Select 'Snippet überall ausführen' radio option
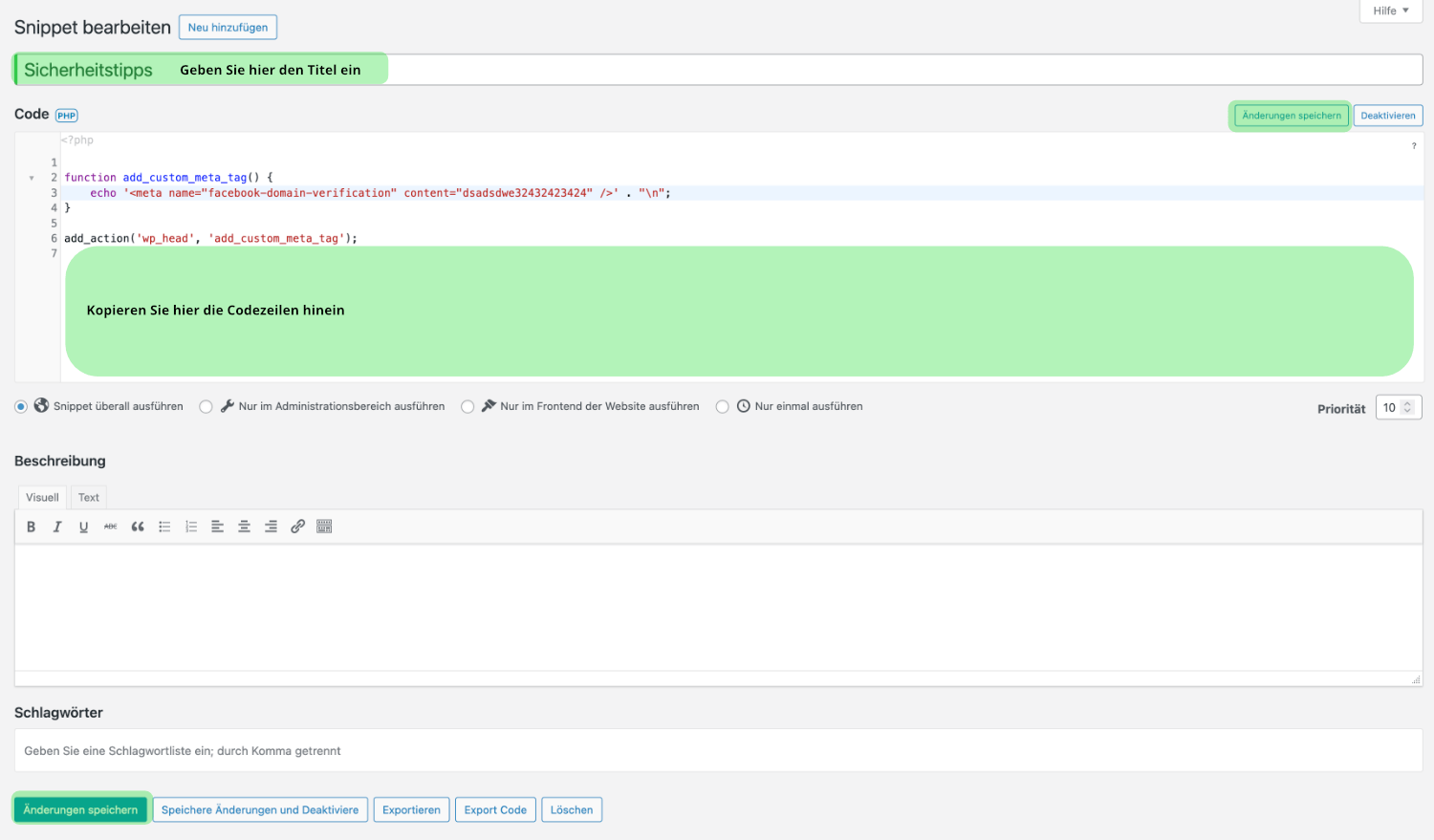This screenshot has width=1434, height=840. click(x=21, y=407)
